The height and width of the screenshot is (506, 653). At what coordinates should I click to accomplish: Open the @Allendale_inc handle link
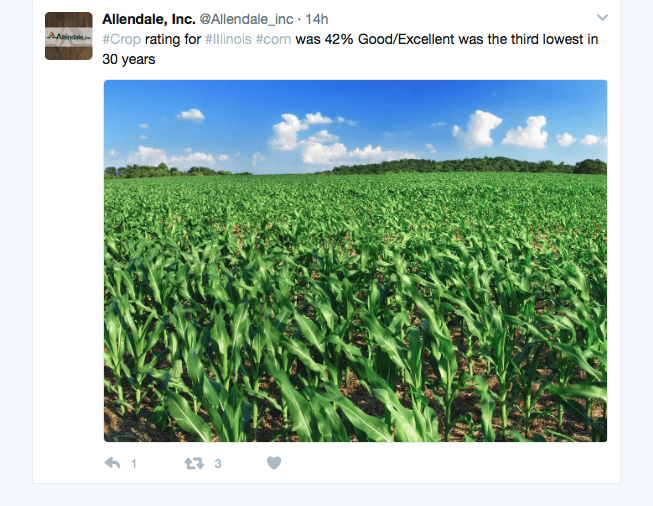pyautogui.click(x=246, y=19)
